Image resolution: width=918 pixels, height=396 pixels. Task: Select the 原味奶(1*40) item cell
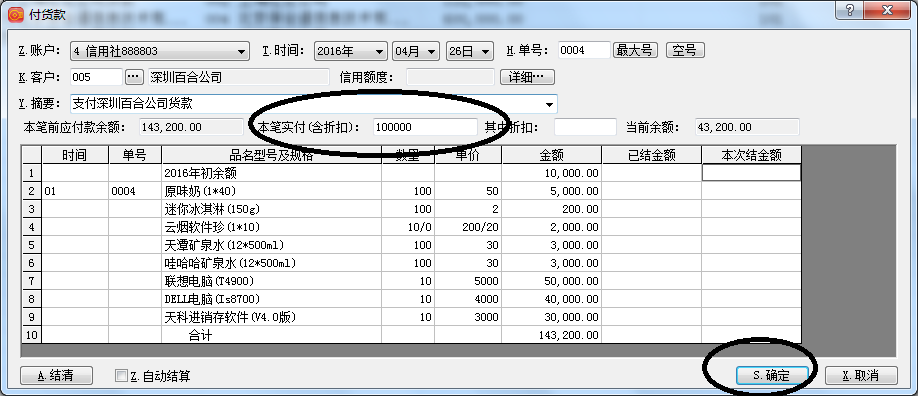(x=272, y=191)
